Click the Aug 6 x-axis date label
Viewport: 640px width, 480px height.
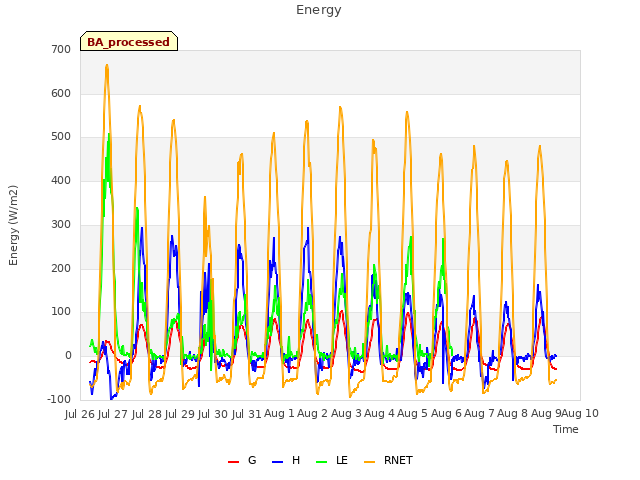pyautogui.click(x=446, y=413)
